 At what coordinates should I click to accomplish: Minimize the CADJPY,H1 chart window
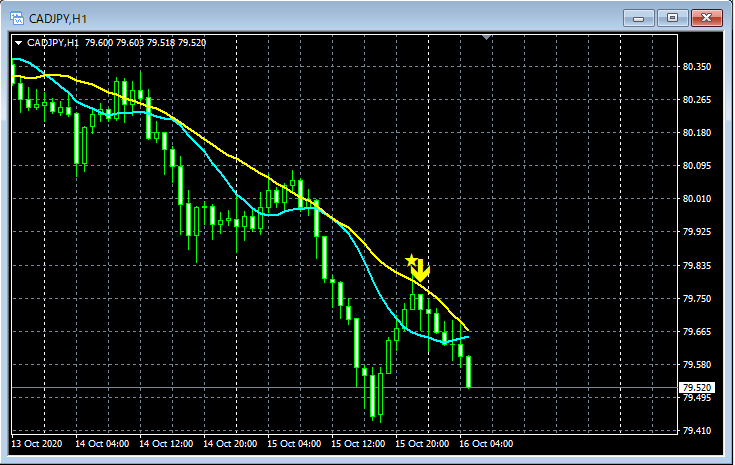(638, 18)
